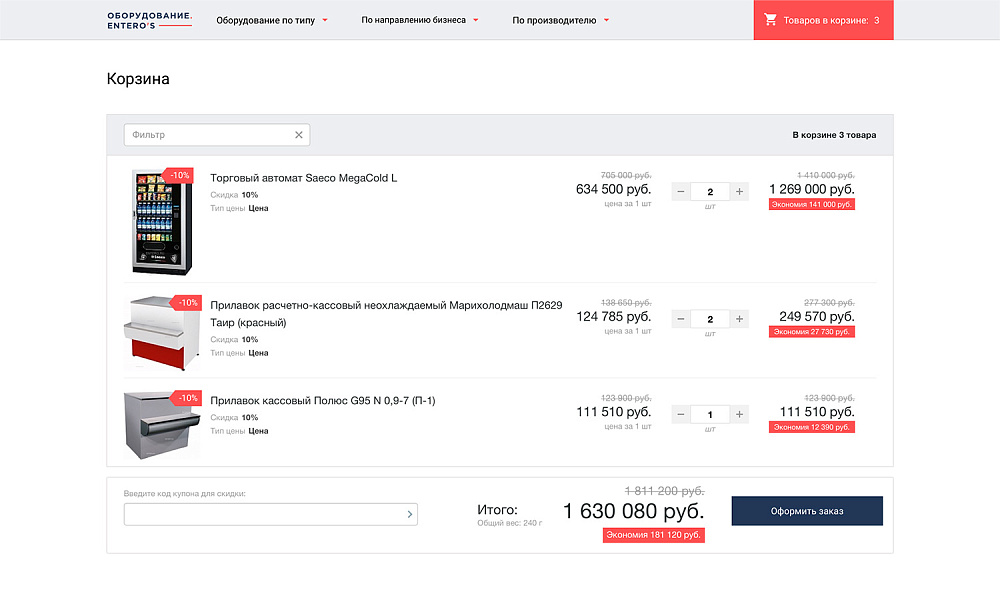Image resolution: width=1000 pixels, height=600 pixels.
Task: Submit coupon code with arrow icon
Action: click(x=409, y=515)
